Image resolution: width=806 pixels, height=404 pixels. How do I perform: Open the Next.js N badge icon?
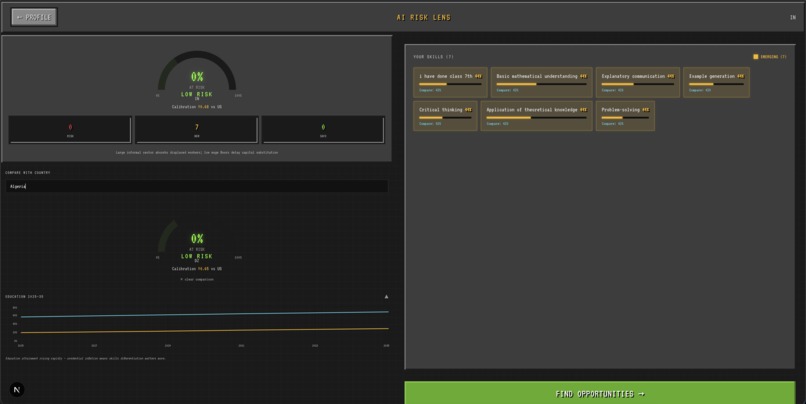(x=16, y=390)
